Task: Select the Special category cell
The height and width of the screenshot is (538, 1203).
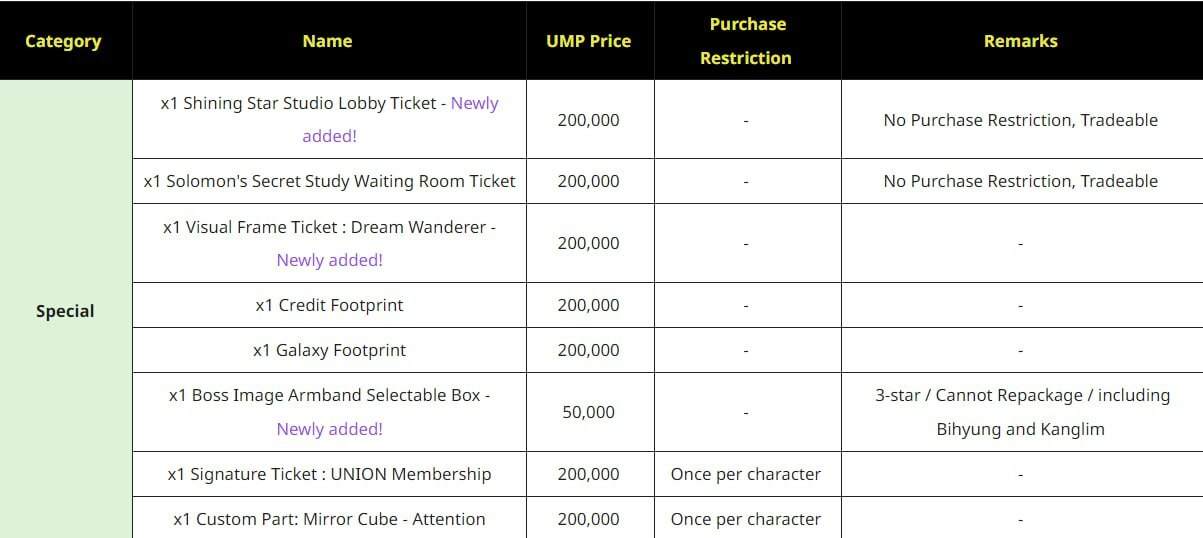Action: 65,311
